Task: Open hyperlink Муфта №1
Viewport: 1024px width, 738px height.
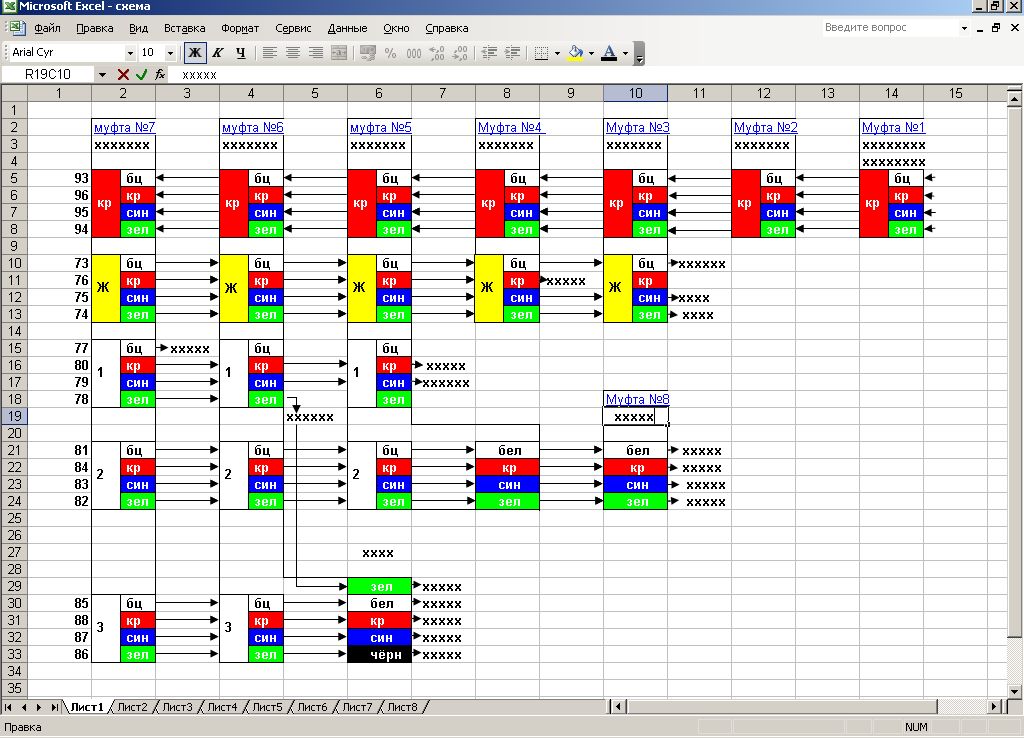Action: [893, 127]
